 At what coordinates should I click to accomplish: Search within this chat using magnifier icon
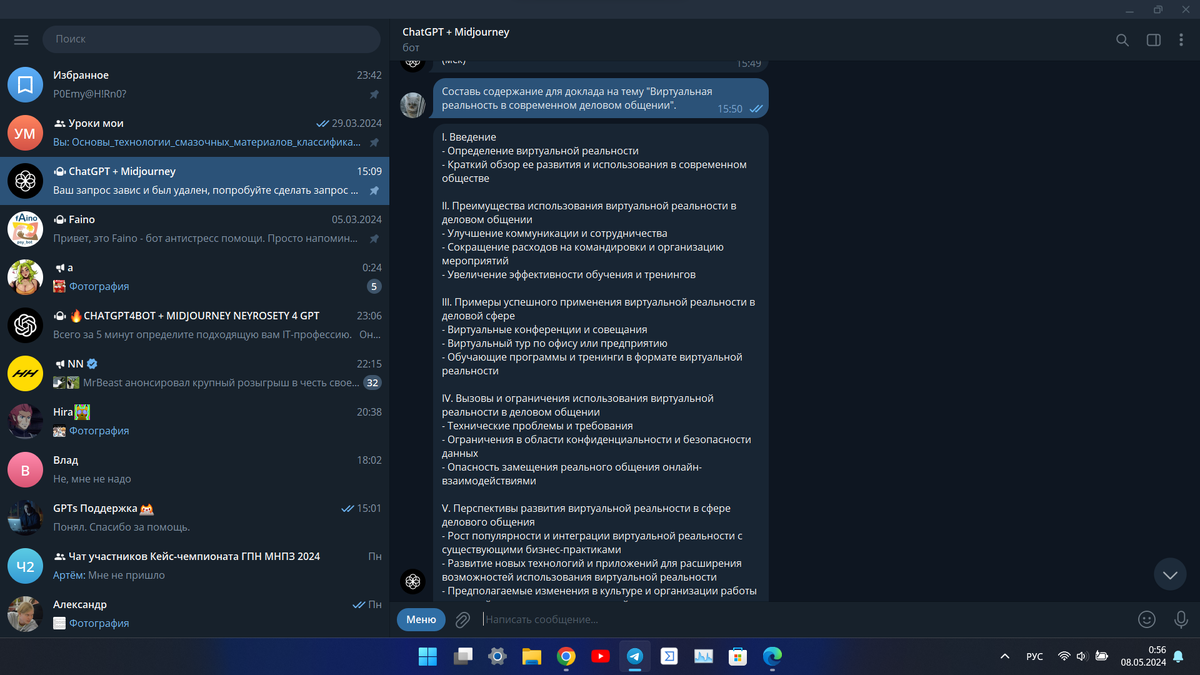click(x=1122, y=40)
